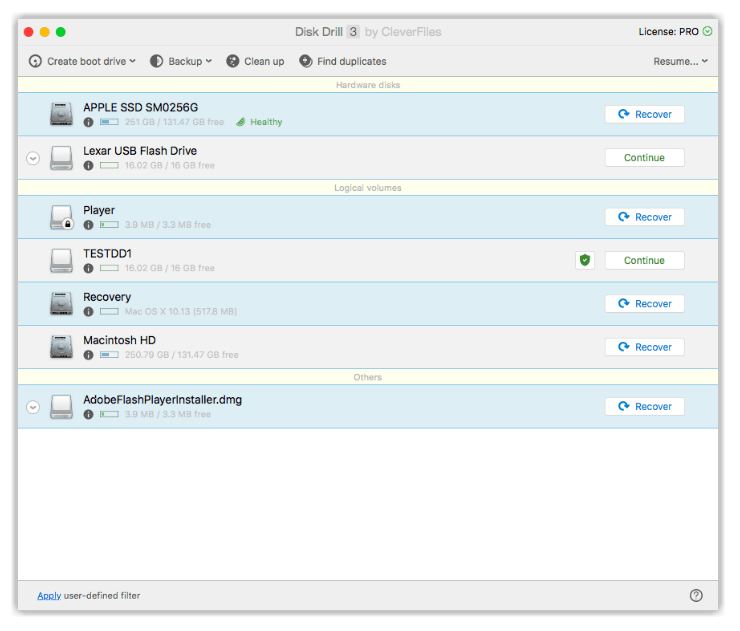
Task: Show info for Player volume
Action: (x=88, y=225)
